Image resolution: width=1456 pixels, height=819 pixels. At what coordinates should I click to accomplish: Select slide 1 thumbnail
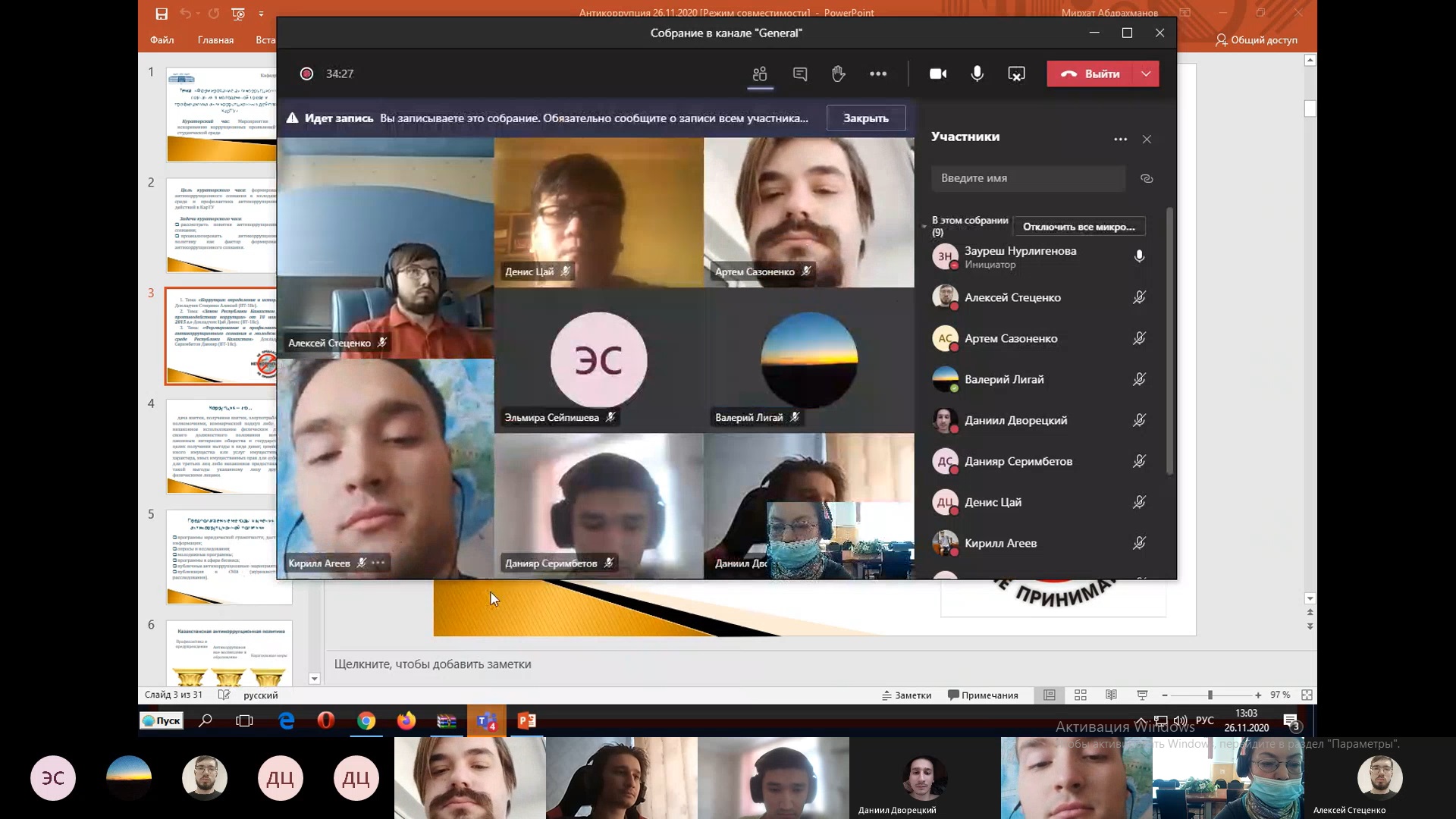coord(221,115)
